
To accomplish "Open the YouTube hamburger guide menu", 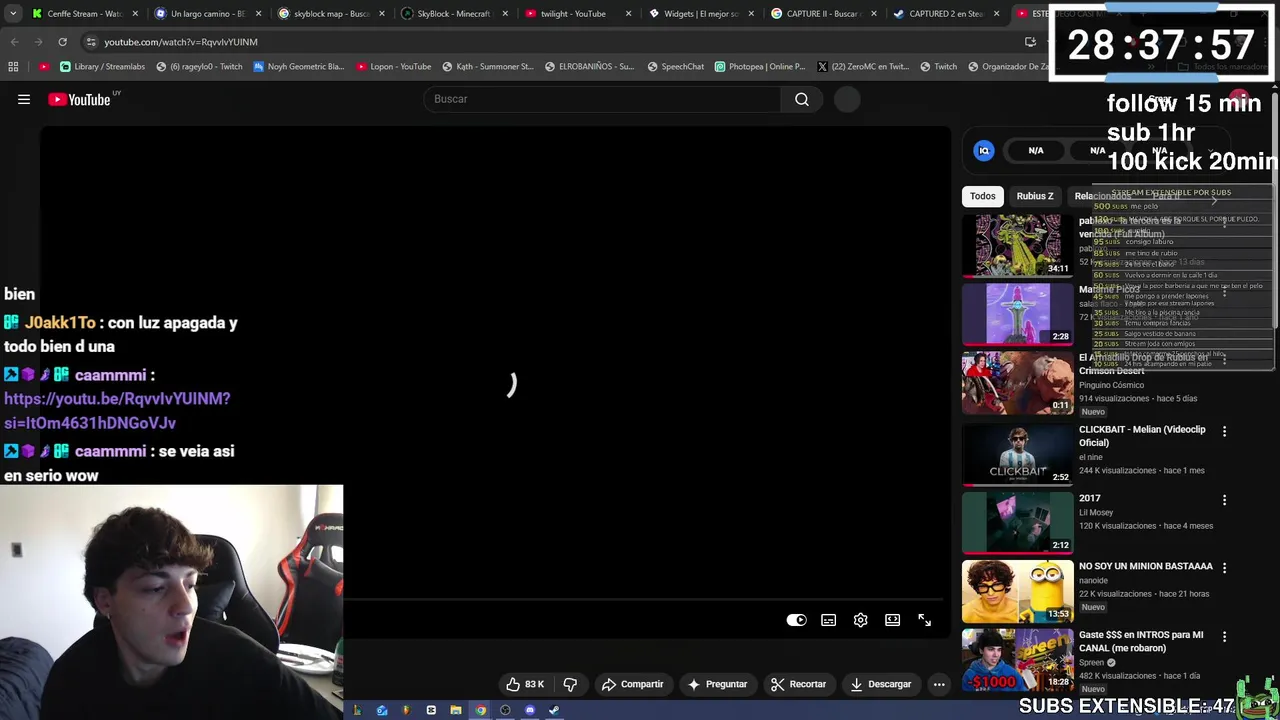I will coord(24,99).
